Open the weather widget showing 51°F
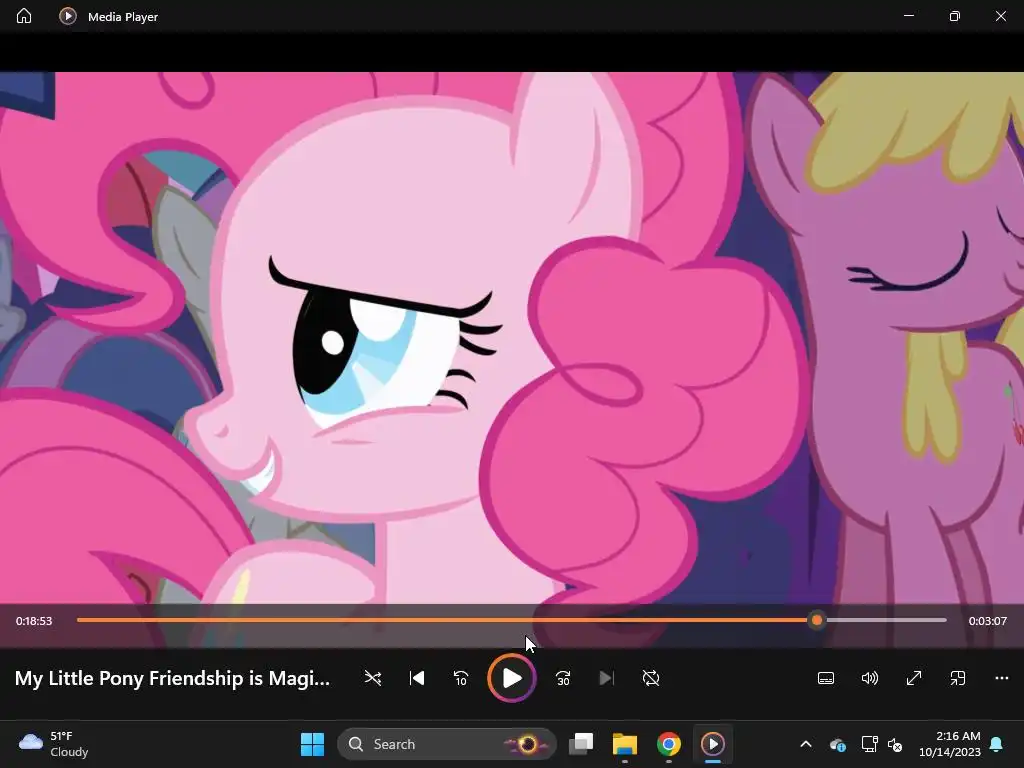The image size is (1024, 768). coord(54,744)
